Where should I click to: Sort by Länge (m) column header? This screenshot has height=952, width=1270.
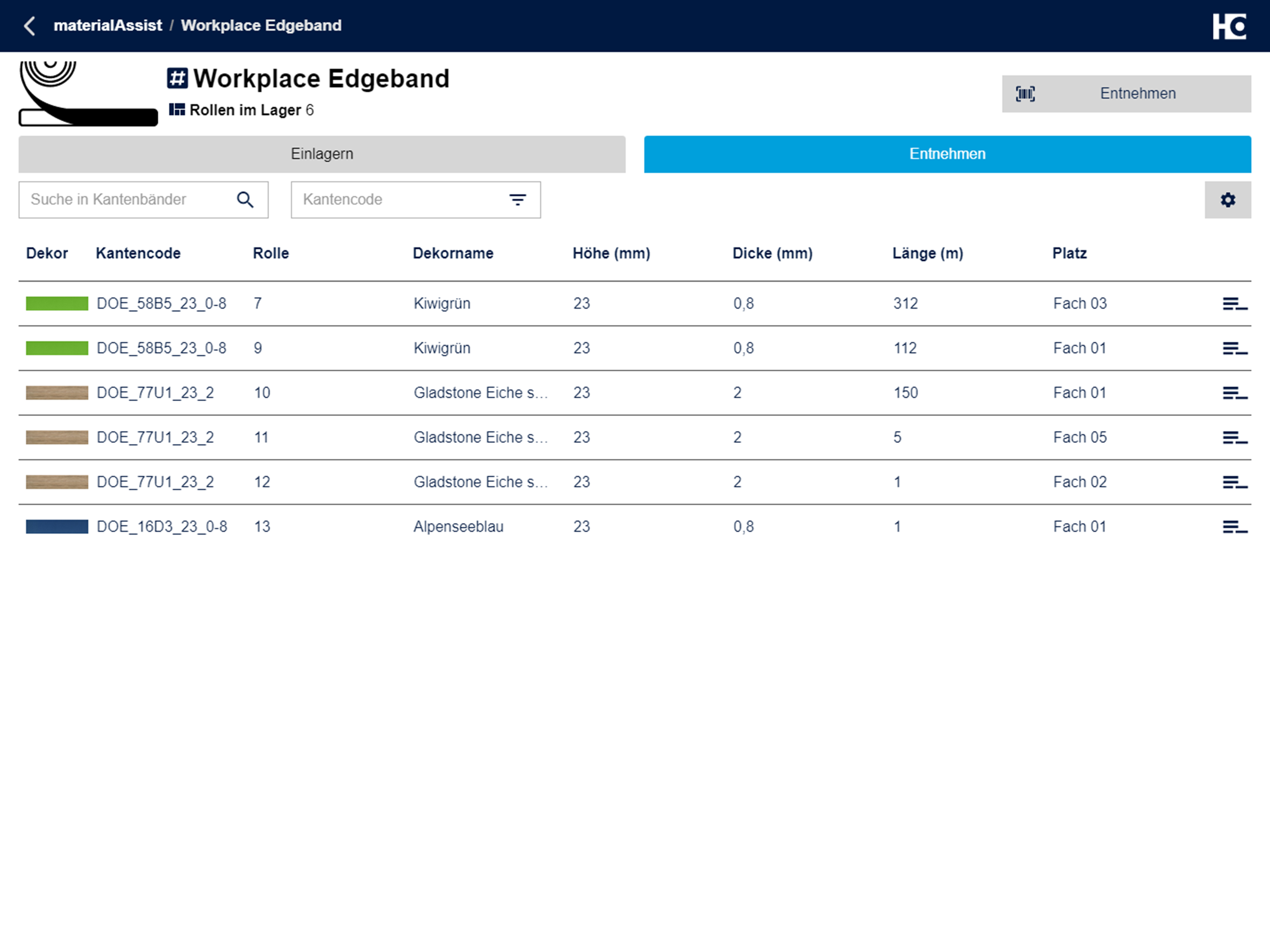click(x=928, y=253)
